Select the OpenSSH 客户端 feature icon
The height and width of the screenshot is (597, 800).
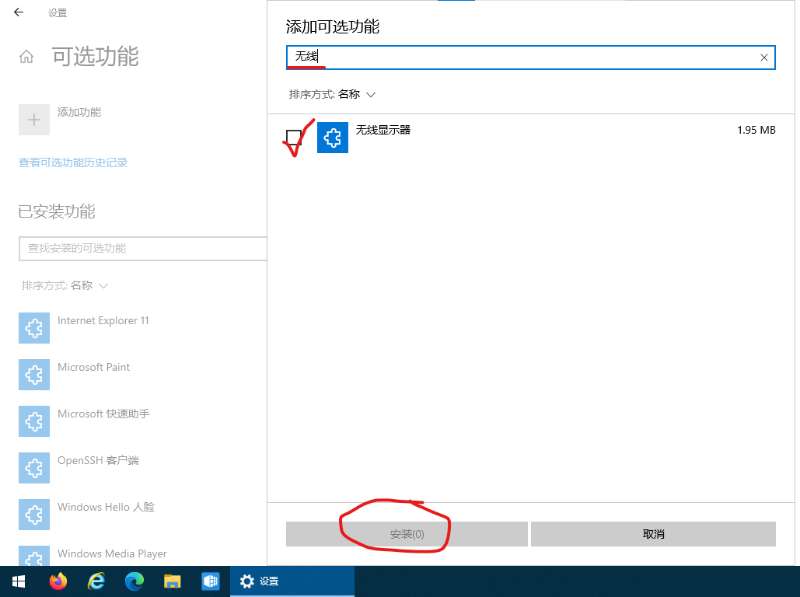(33, 467)
